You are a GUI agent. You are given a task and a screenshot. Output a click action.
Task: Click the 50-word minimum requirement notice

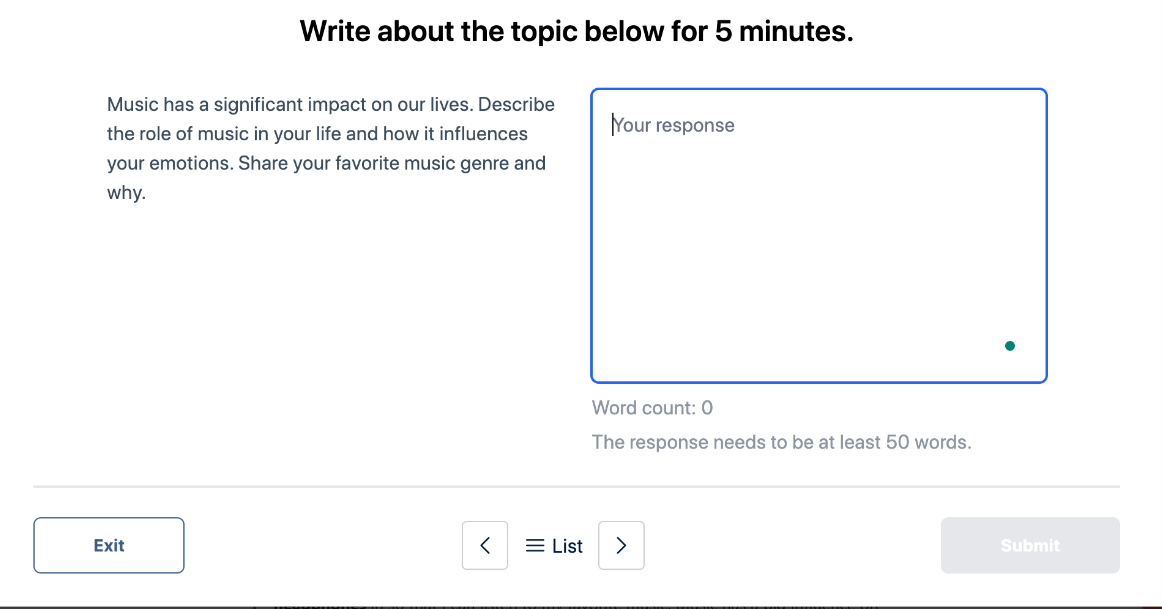click(782, 441)
